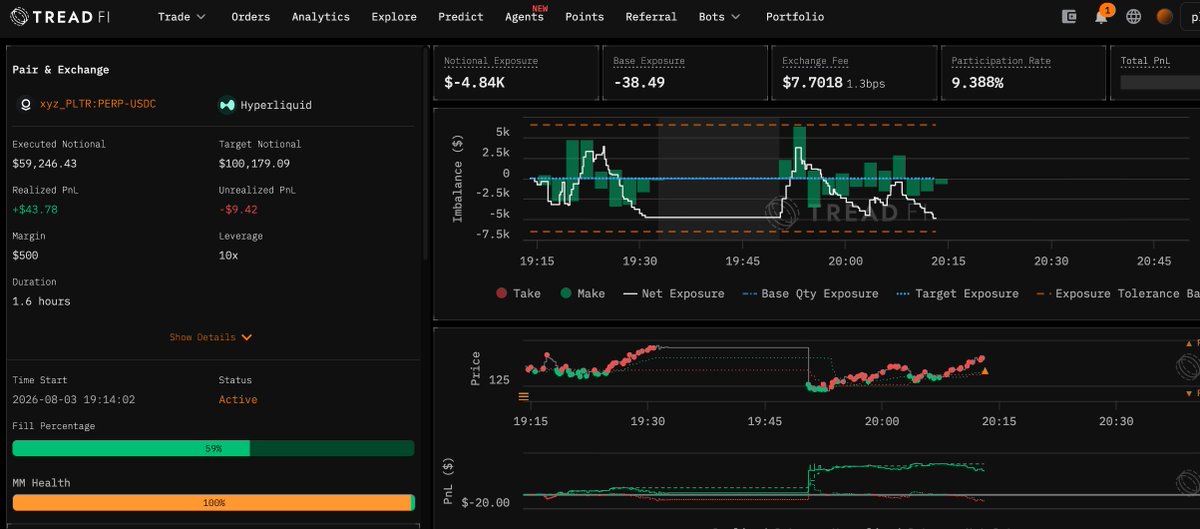Click the Active status text
1200x529 pixels.
point(238,399)
